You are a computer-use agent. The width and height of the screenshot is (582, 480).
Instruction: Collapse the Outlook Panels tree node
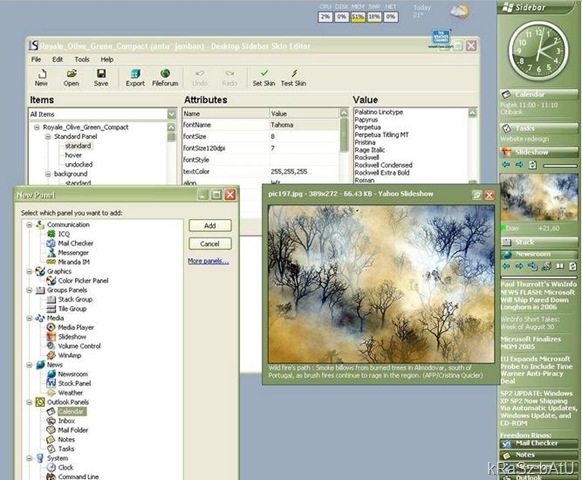coord(29,402)
